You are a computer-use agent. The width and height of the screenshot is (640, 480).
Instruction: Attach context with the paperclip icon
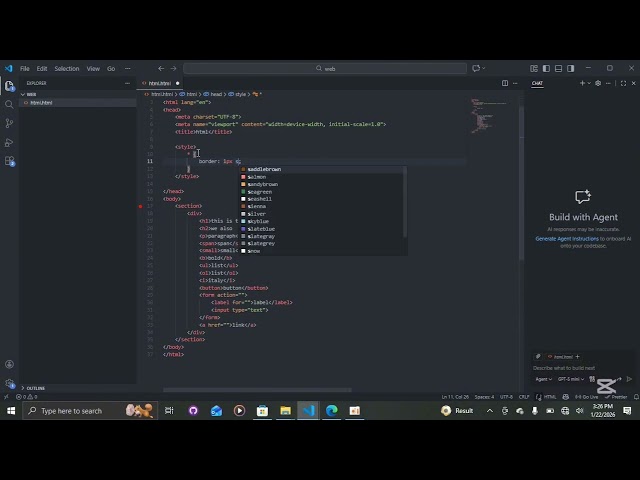pos(538,356)
